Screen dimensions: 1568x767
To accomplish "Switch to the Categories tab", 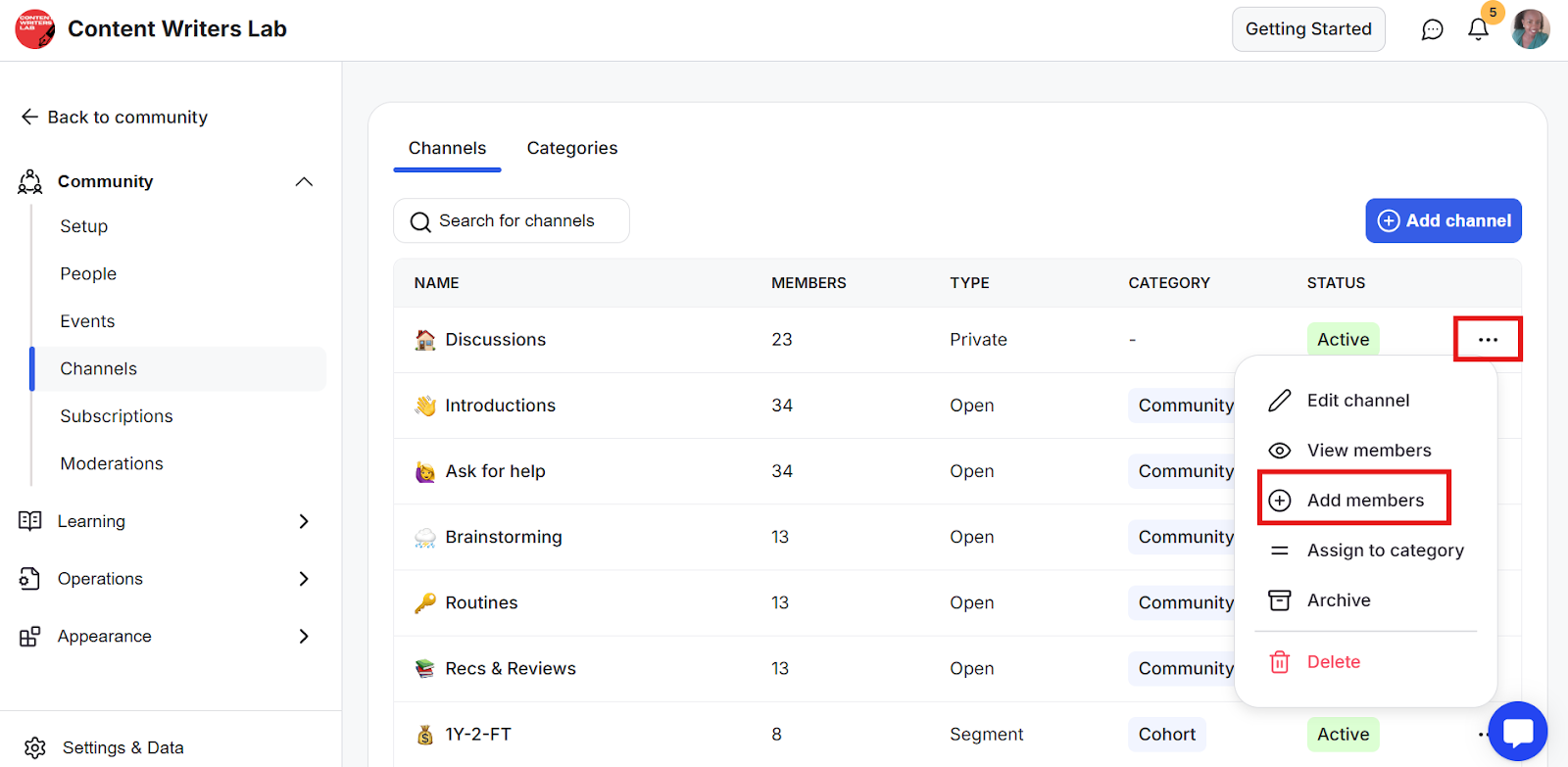I will click(572, 148).
